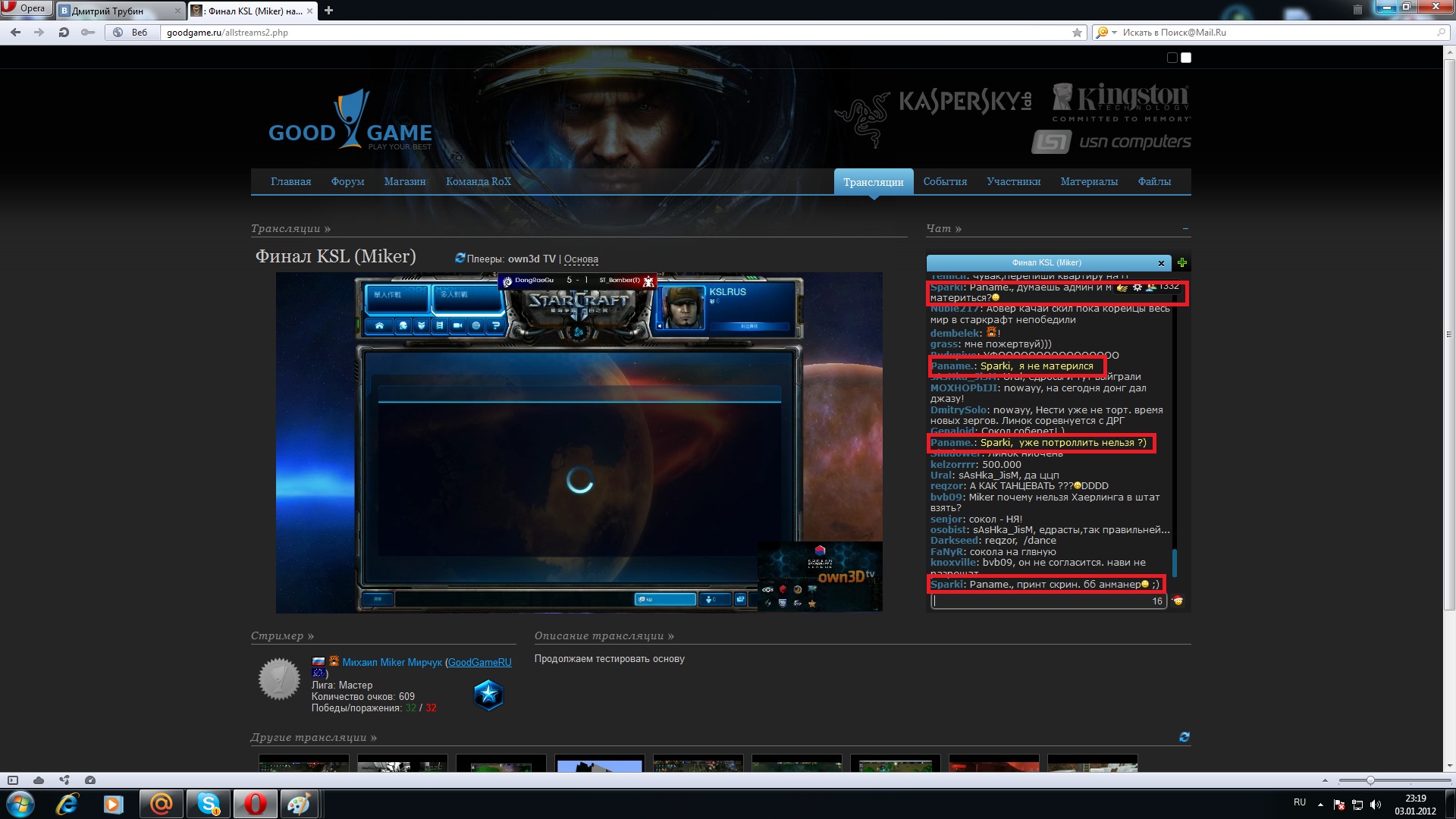Add a chat channel with green plus
This screenshot has width=1456, height=819.
1182,263
